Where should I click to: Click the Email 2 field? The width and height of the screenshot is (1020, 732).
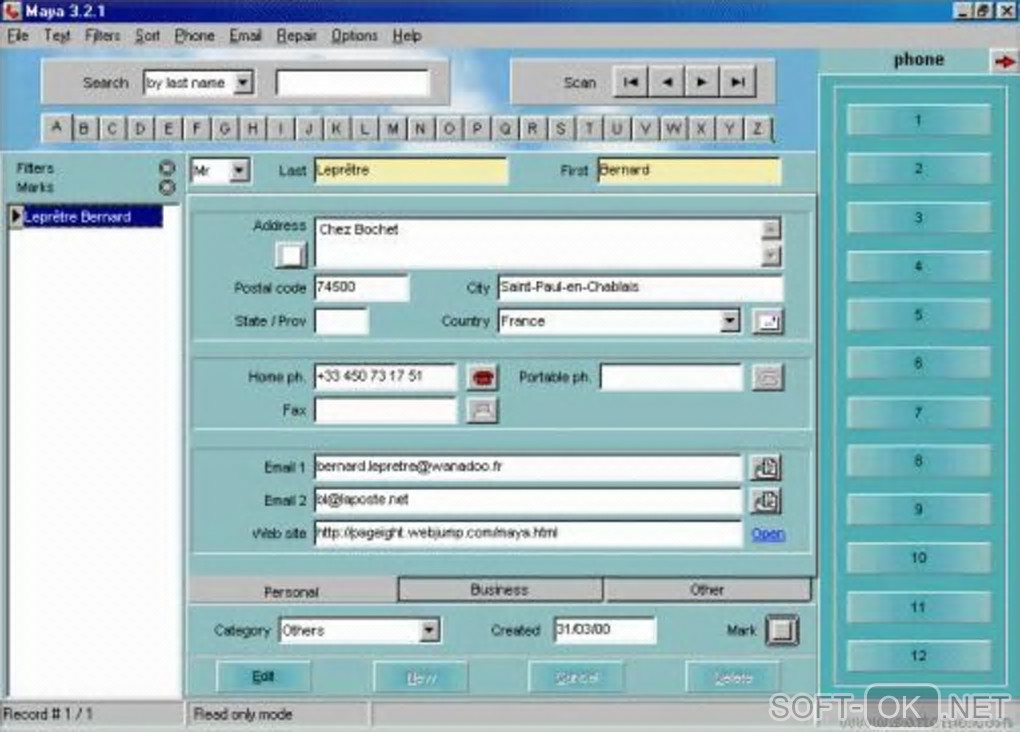point(528,500)
